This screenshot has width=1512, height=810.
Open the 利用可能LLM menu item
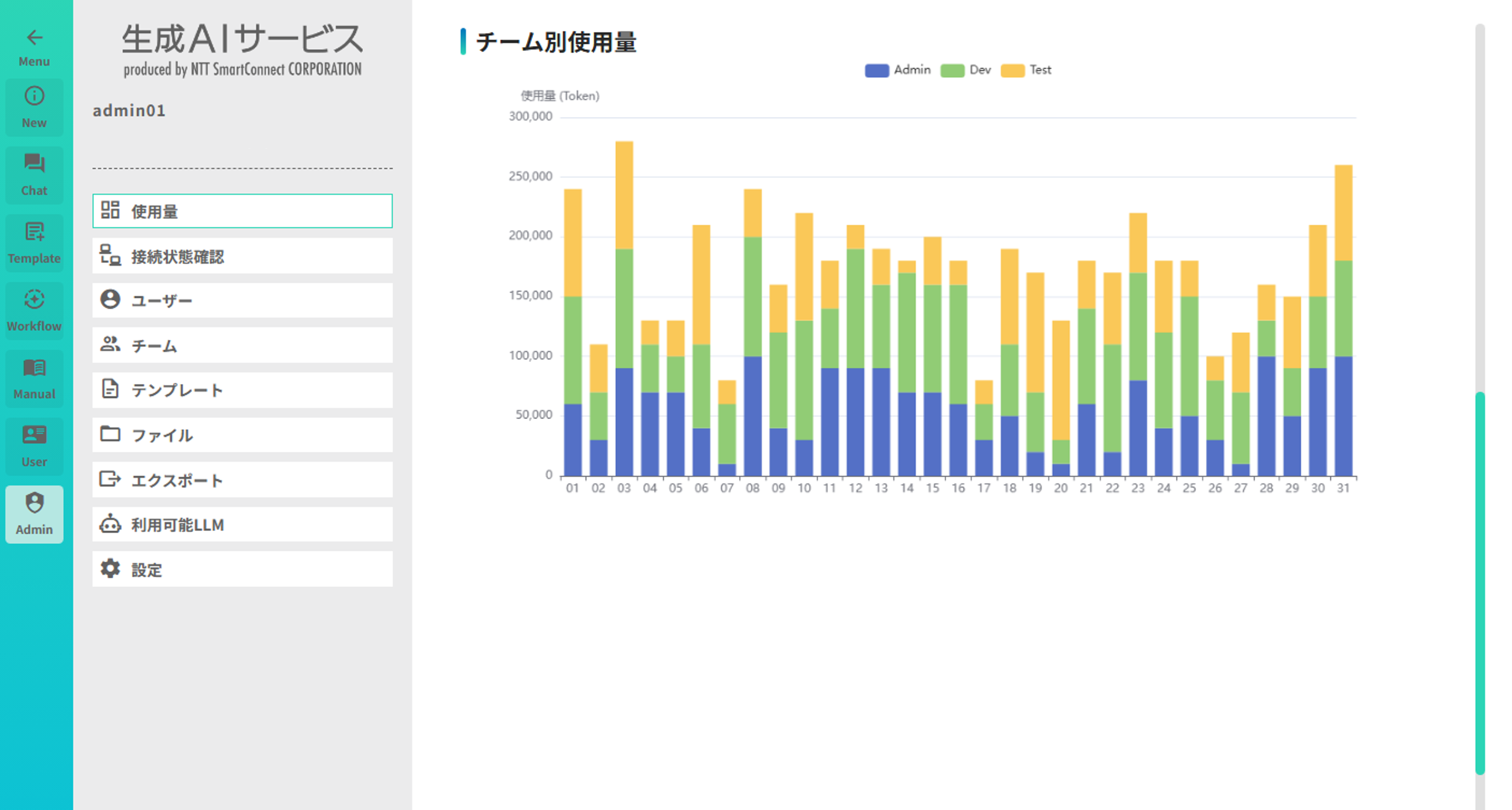[x=243, y=524]
